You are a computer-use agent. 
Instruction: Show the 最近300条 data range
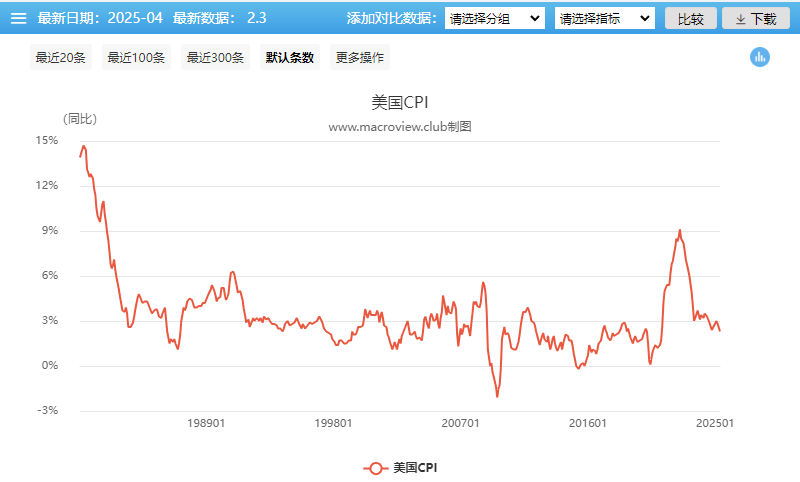click(x=215, y=58)
